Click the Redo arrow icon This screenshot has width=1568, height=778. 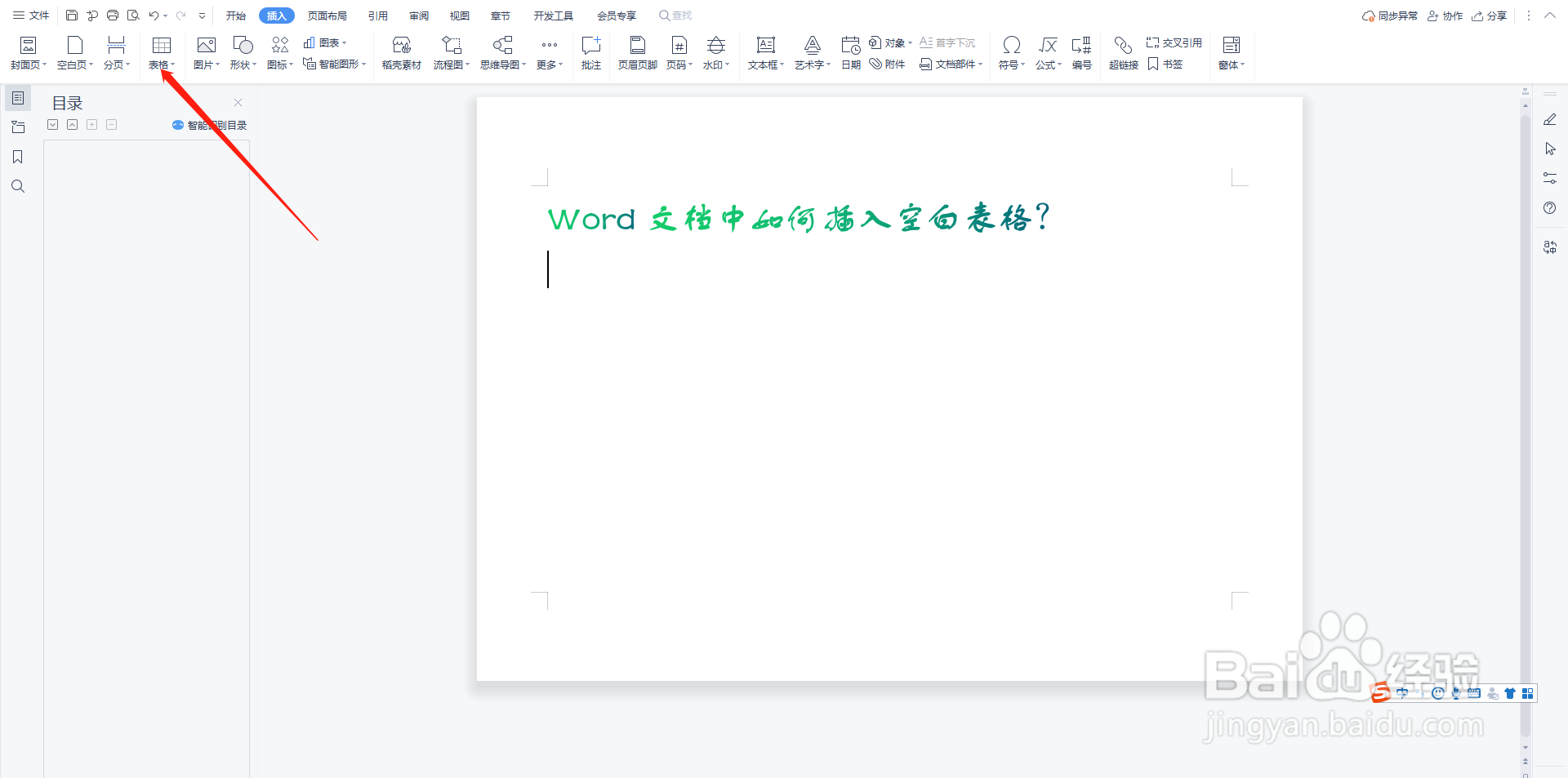click(180, 16)
